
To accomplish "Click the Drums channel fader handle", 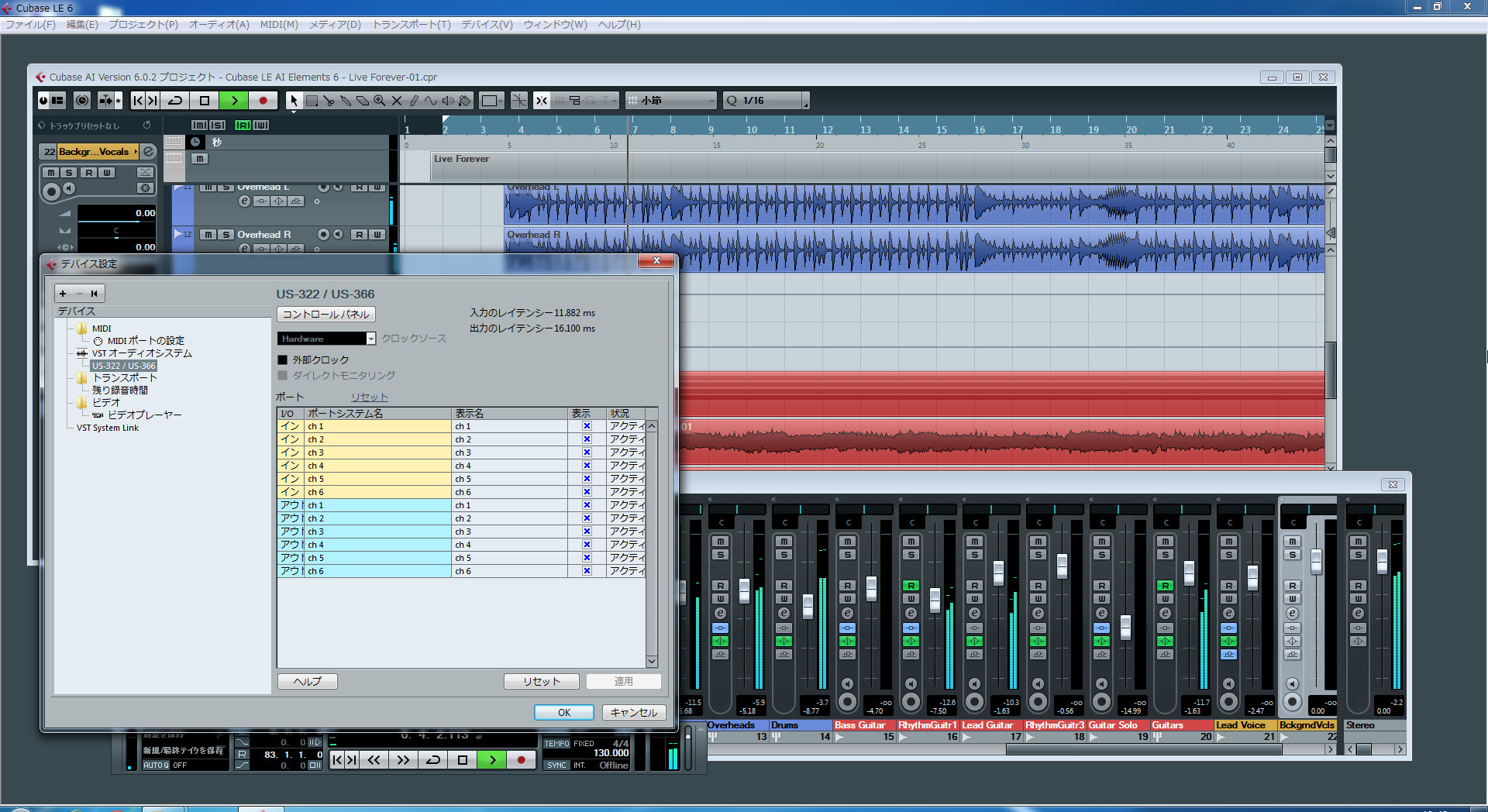I will click(808, 606).
